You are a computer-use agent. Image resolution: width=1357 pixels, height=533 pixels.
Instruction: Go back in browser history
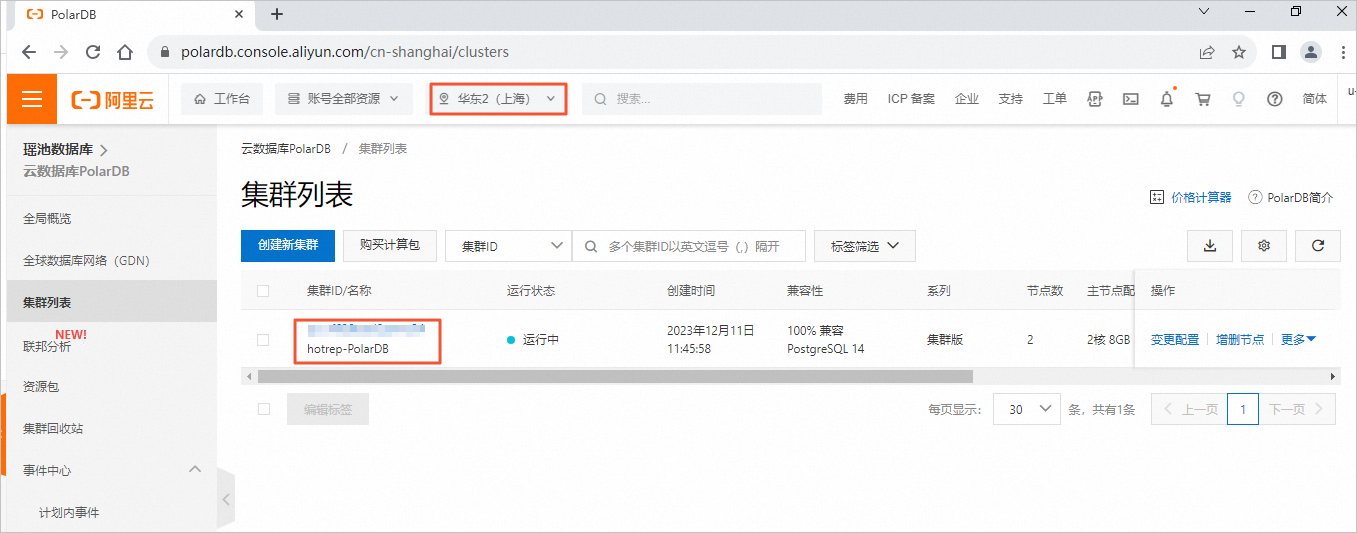[29, 52]
